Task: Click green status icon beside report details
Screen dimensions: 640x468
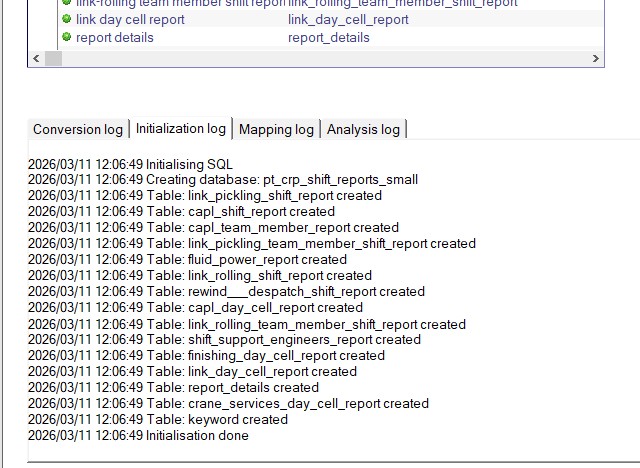Action: [67, 37]
